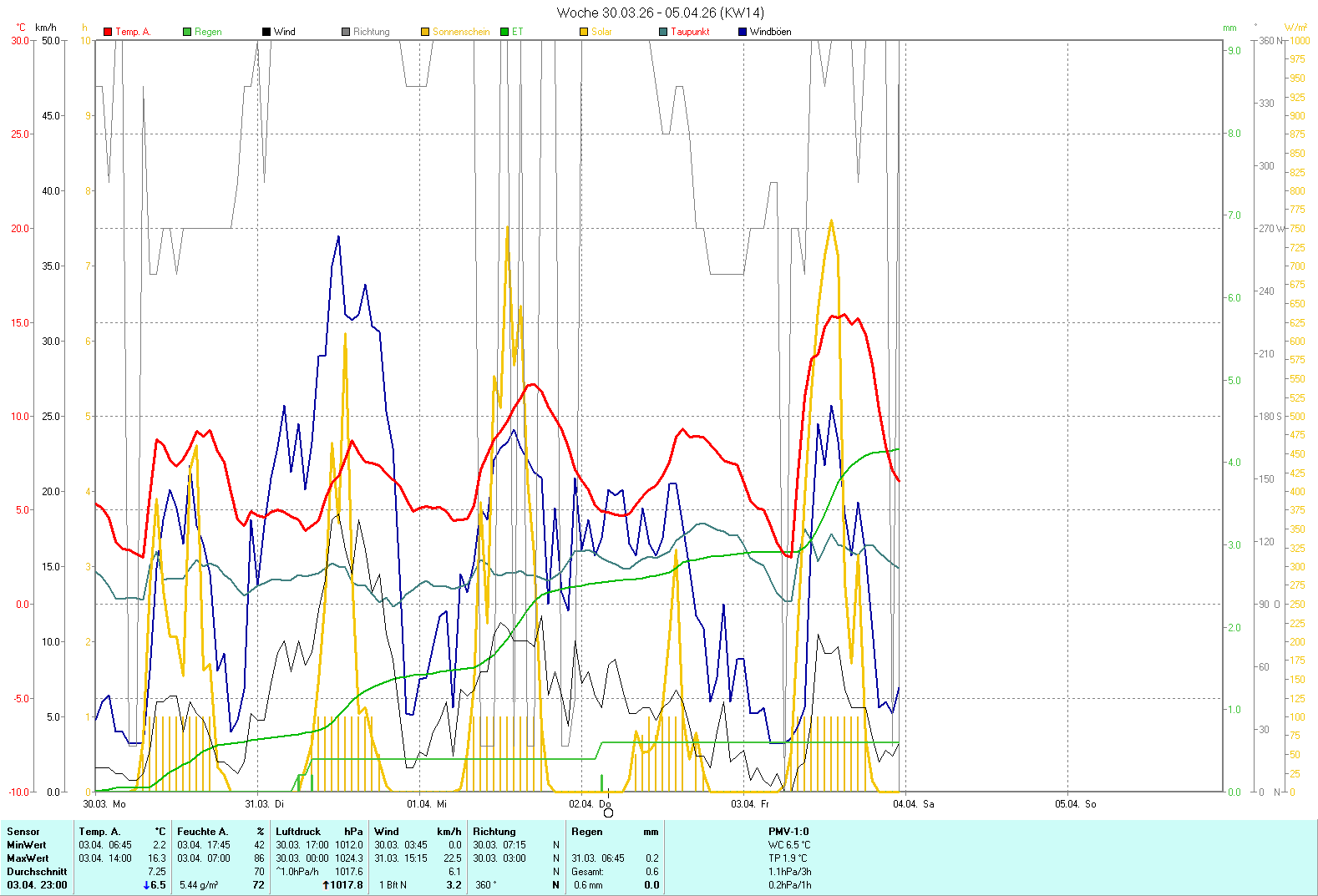
Task: Click the rising air pressure arrow
Action: click(326, 885)
